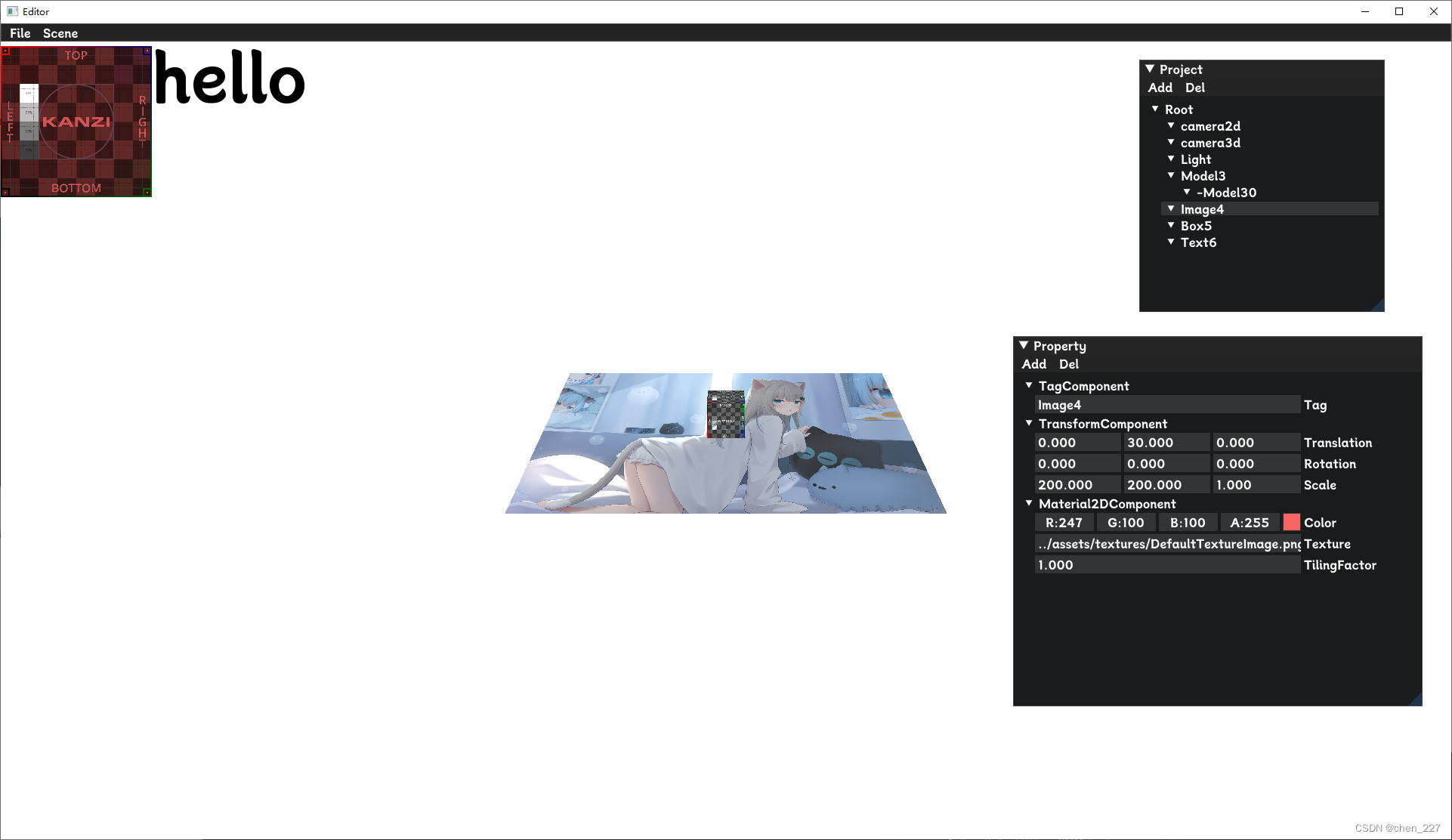Screen dimensions: 1452x840
Task: Click Add in the Property panel
Action: (x=1034, y=364)
